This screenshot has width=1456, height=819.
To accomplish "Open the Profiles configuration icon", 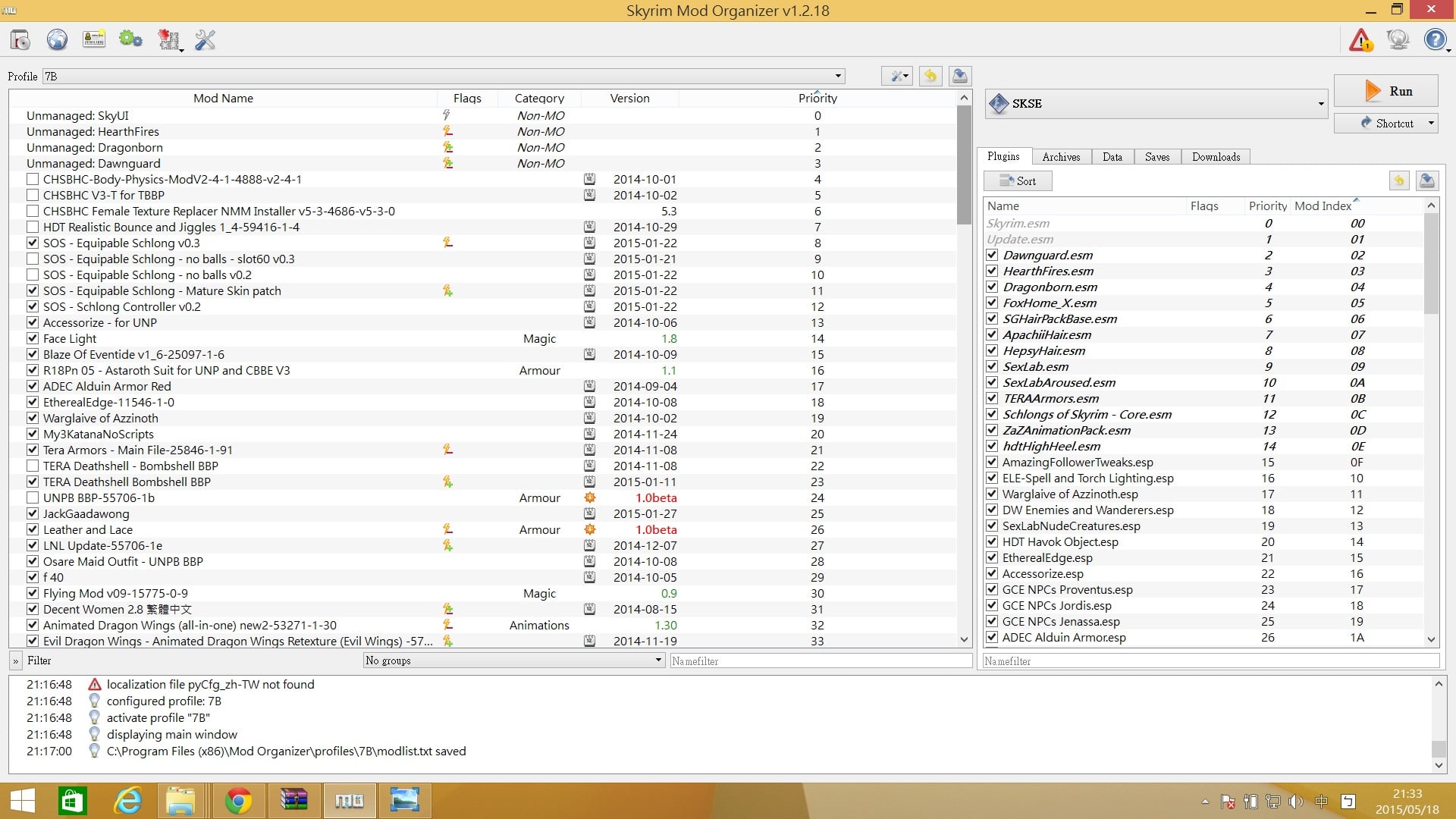I will coord(94,39).
